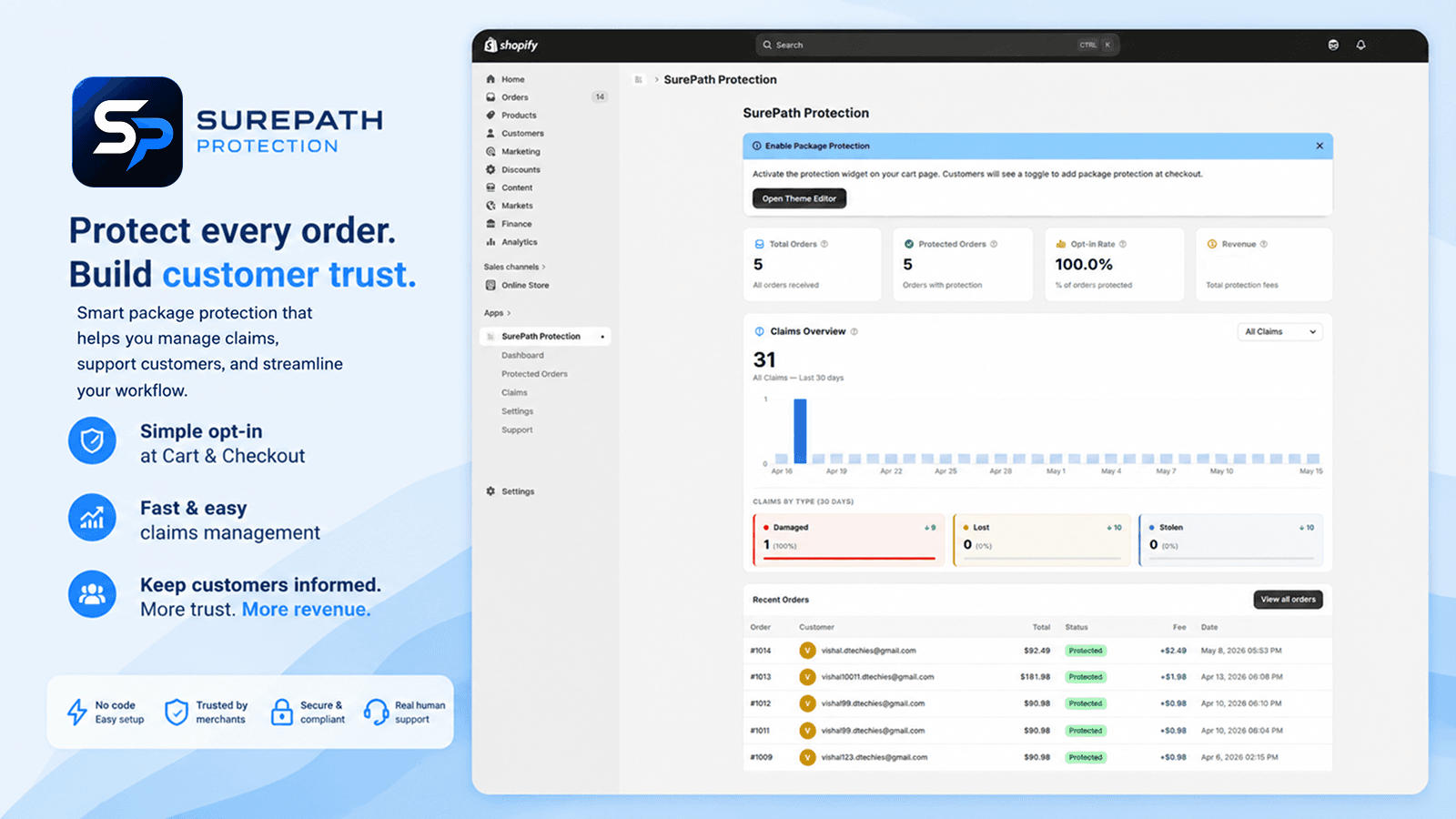Click the Lost claims card

click(1042, 540)
